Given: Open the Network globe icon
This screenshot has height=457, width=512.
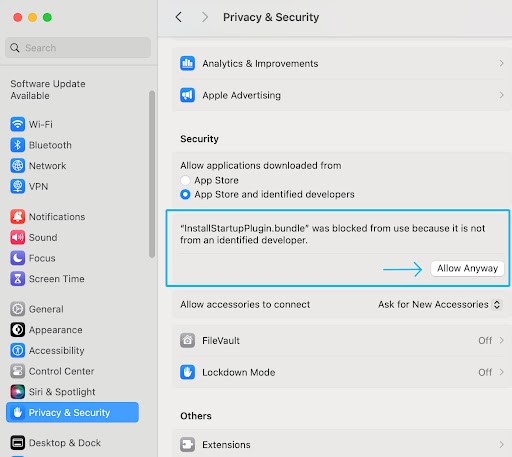Looking at the screenshot, I should (x=17, y=166).
